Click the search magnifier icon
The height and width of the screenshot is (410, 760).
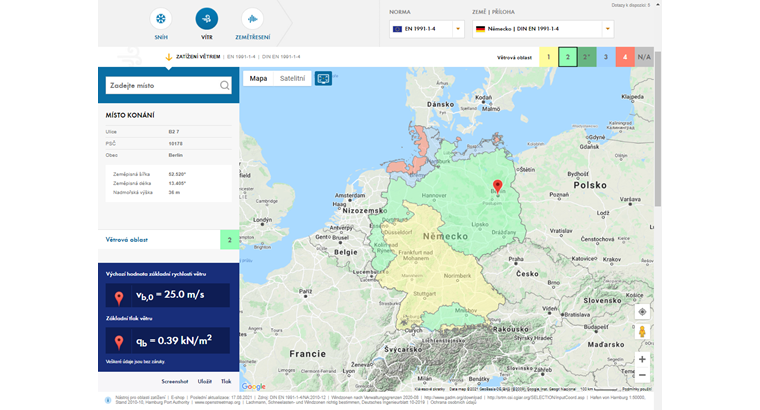(224, 85)
